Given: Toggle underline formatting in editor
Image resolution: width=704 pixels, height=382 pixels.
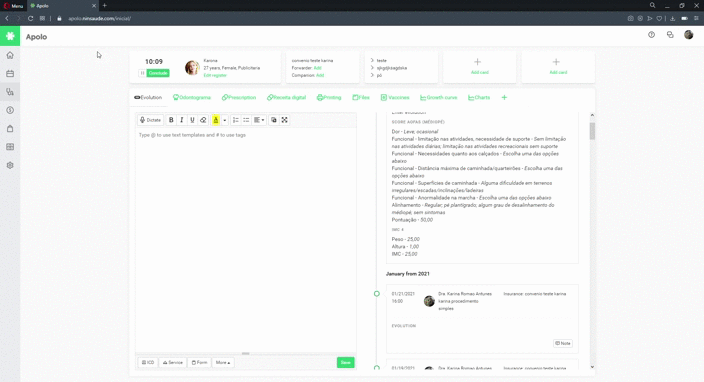Looking at the screenshot, I should pos(192,120).
